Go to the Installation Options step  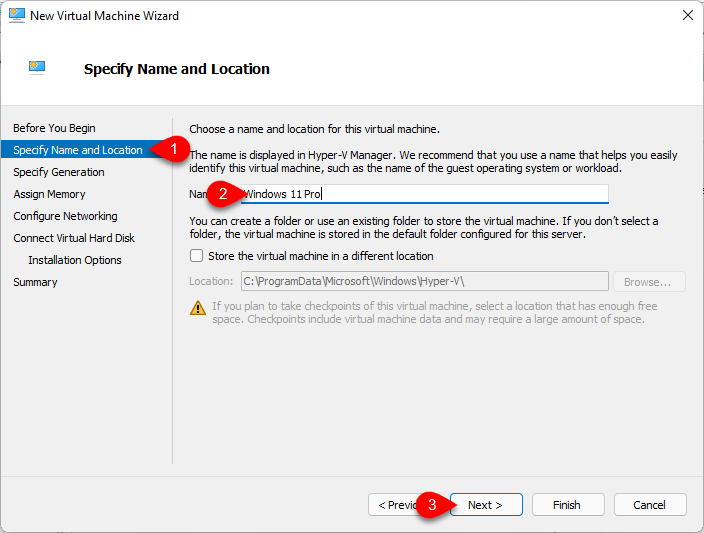[x=75, y=260]
